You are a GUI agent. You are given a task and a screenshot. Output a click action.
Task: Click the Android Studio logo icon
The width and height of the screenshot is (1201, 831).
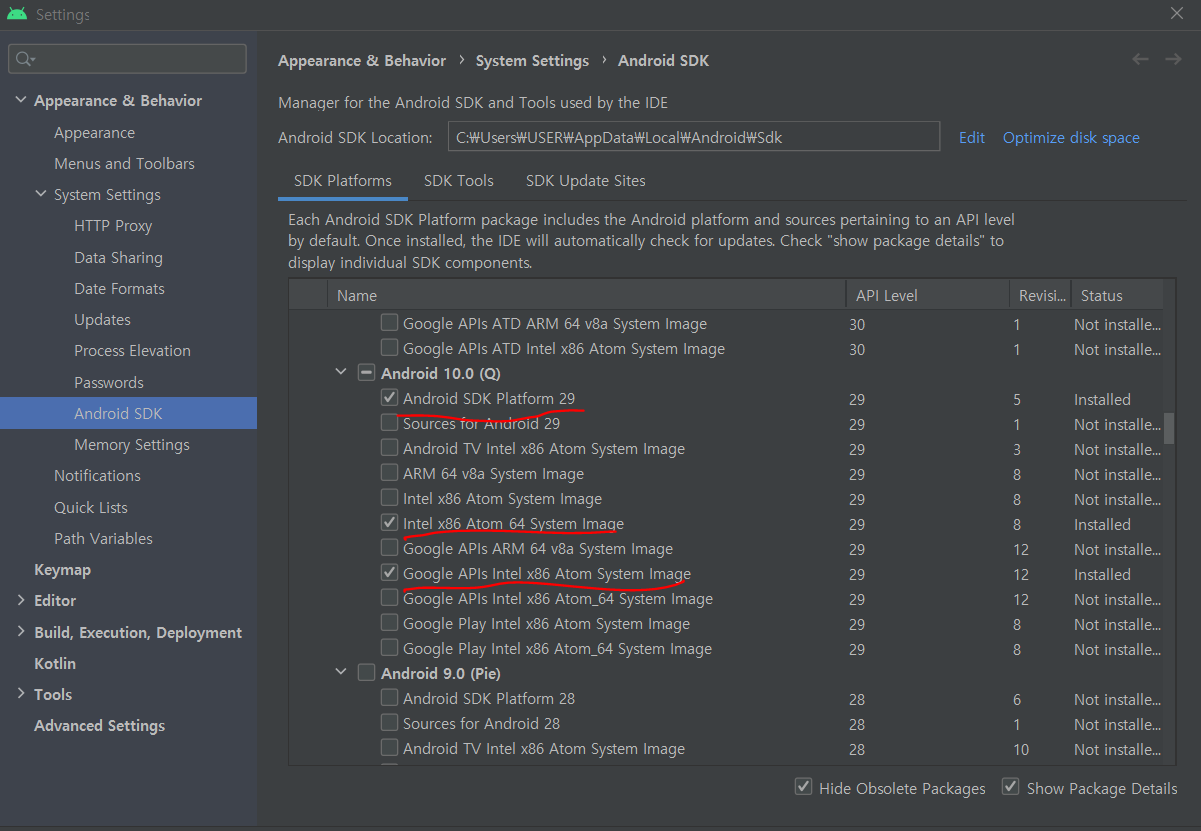(x=17, y=14)
